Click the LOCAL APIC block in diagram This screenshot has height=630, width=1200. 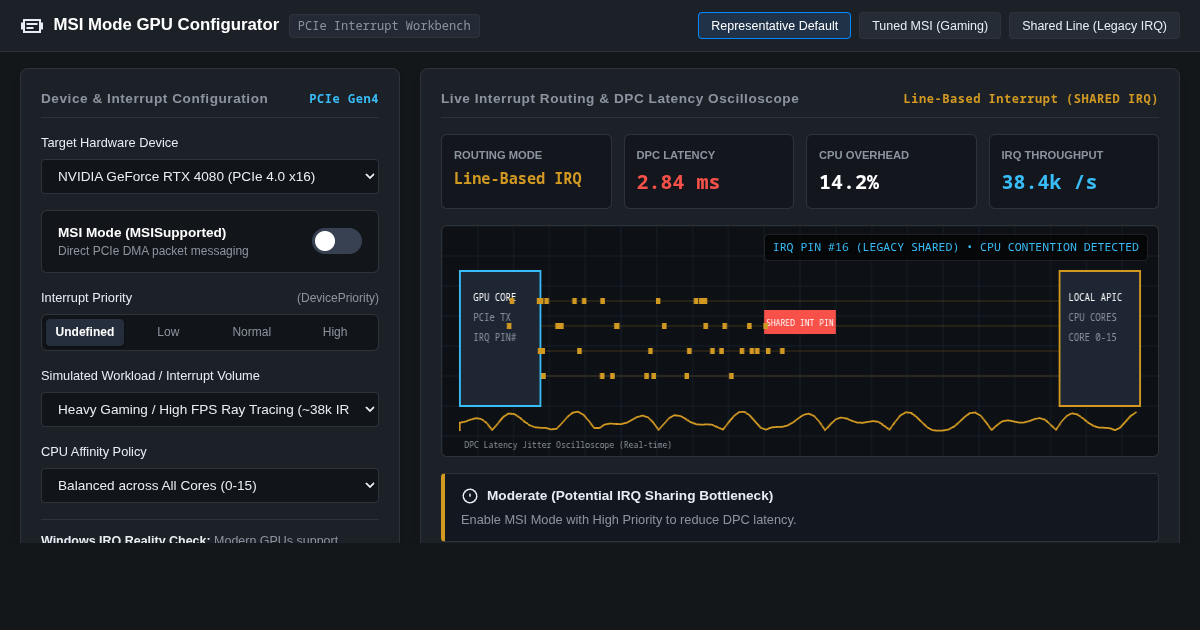1100,338
